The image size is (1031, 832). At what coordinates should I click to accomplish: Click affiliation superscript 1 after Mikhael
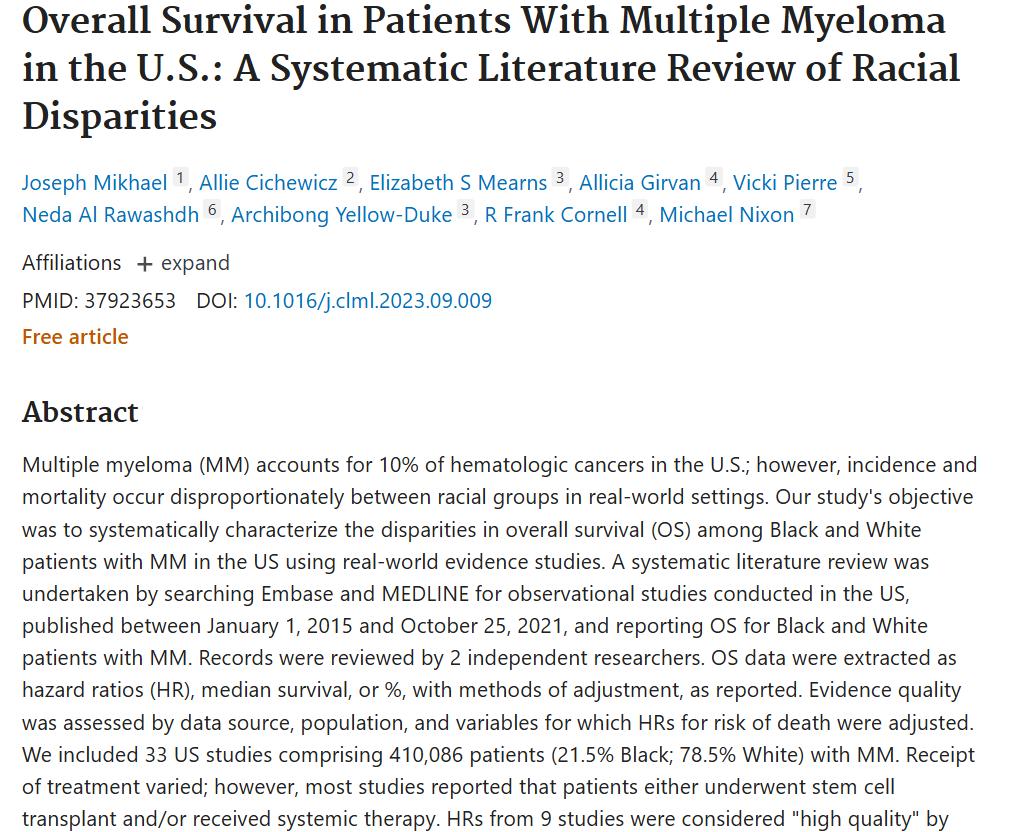tap(180, 178)
